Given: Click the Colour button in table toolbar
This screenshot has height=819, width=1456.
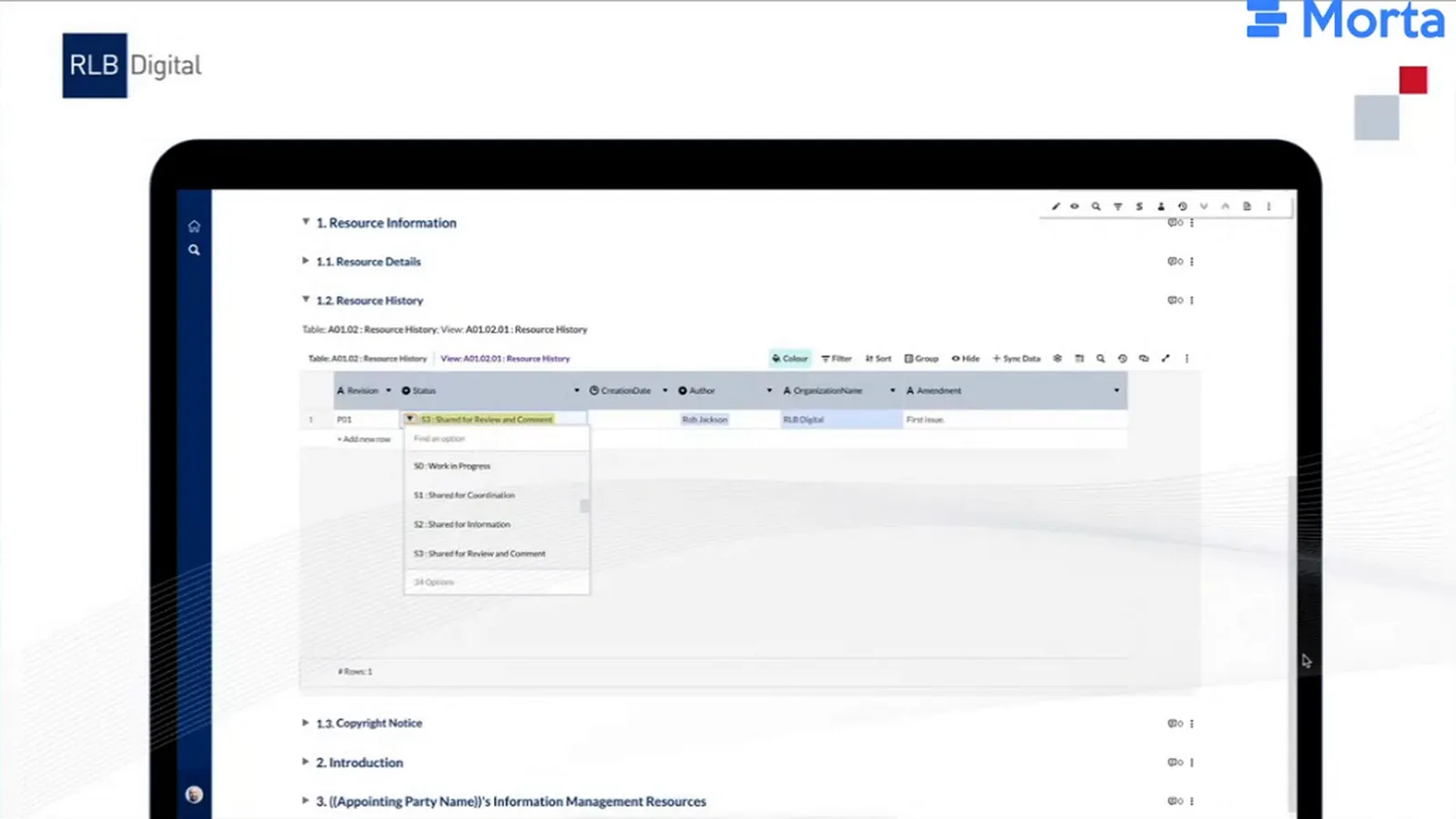Looking at the screenshot, I should click(x=790, y=359).
